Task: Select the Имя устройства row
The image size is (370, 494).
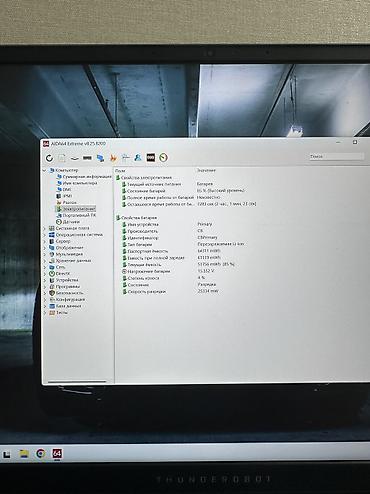Action: click(x=140, y=224)
